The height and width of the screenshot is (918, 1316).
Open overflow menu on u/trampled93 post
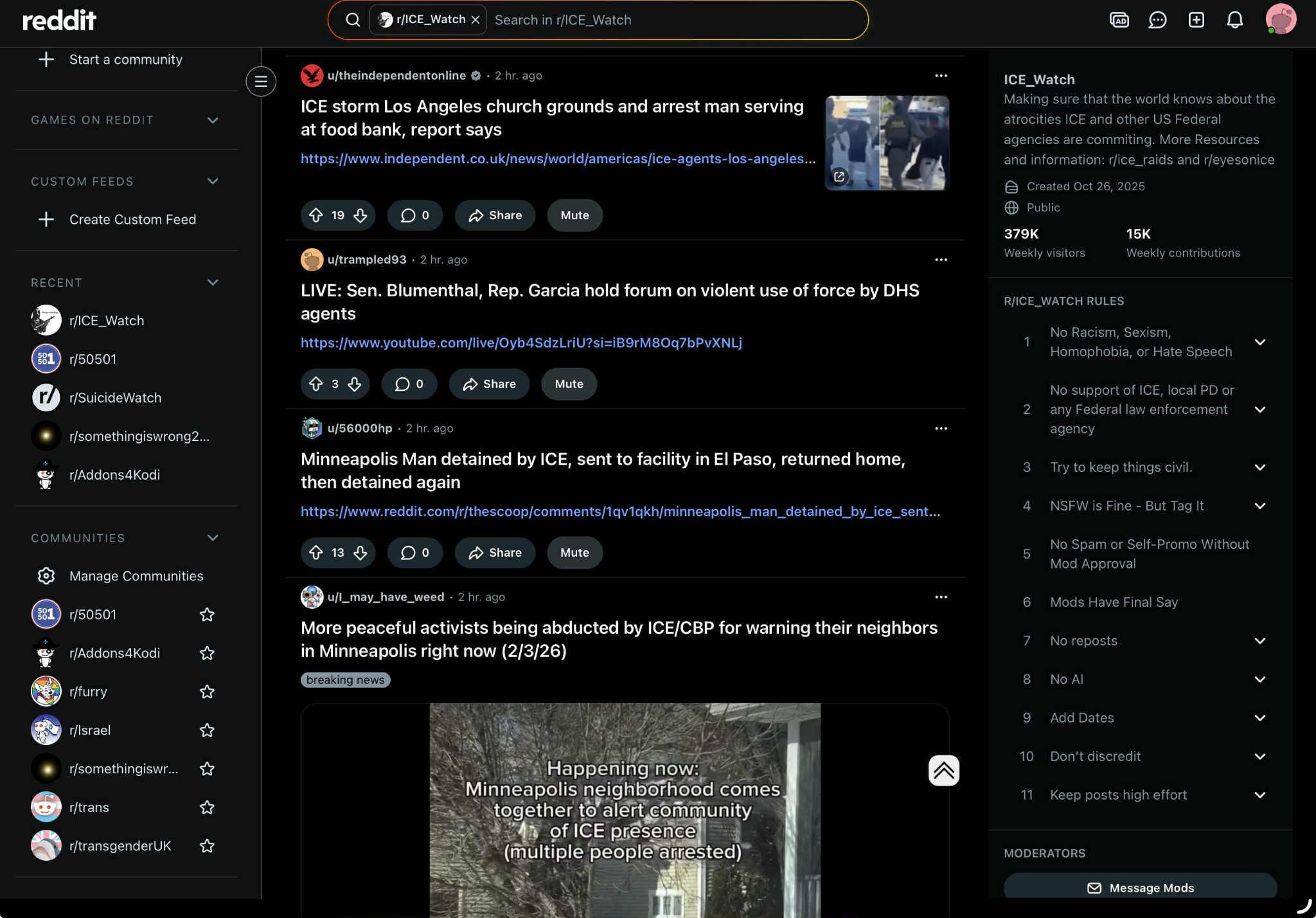tap(941, 260)
